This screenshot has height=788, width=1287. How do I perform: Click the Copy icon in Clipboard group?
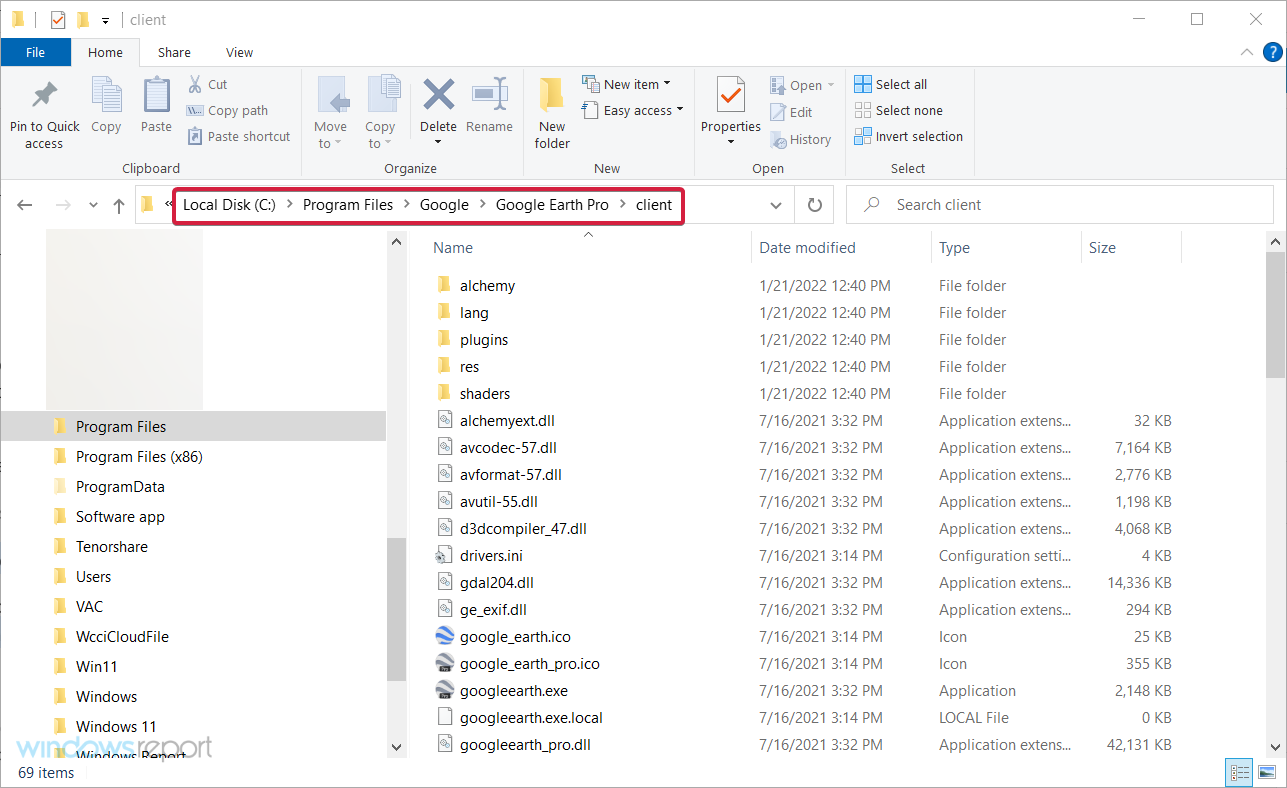[x=106, y=96]
